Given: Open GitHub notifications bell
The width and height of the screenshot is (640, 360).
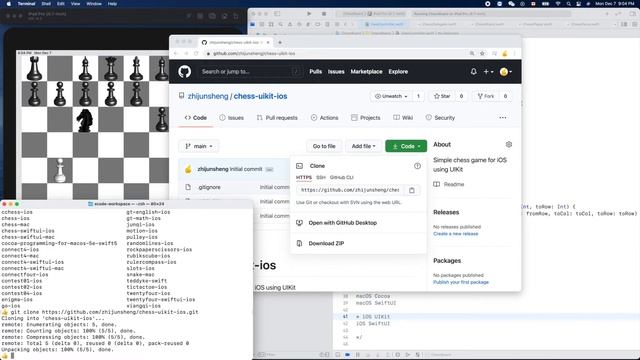Looking at the screenshot, I should pos(473,71).
